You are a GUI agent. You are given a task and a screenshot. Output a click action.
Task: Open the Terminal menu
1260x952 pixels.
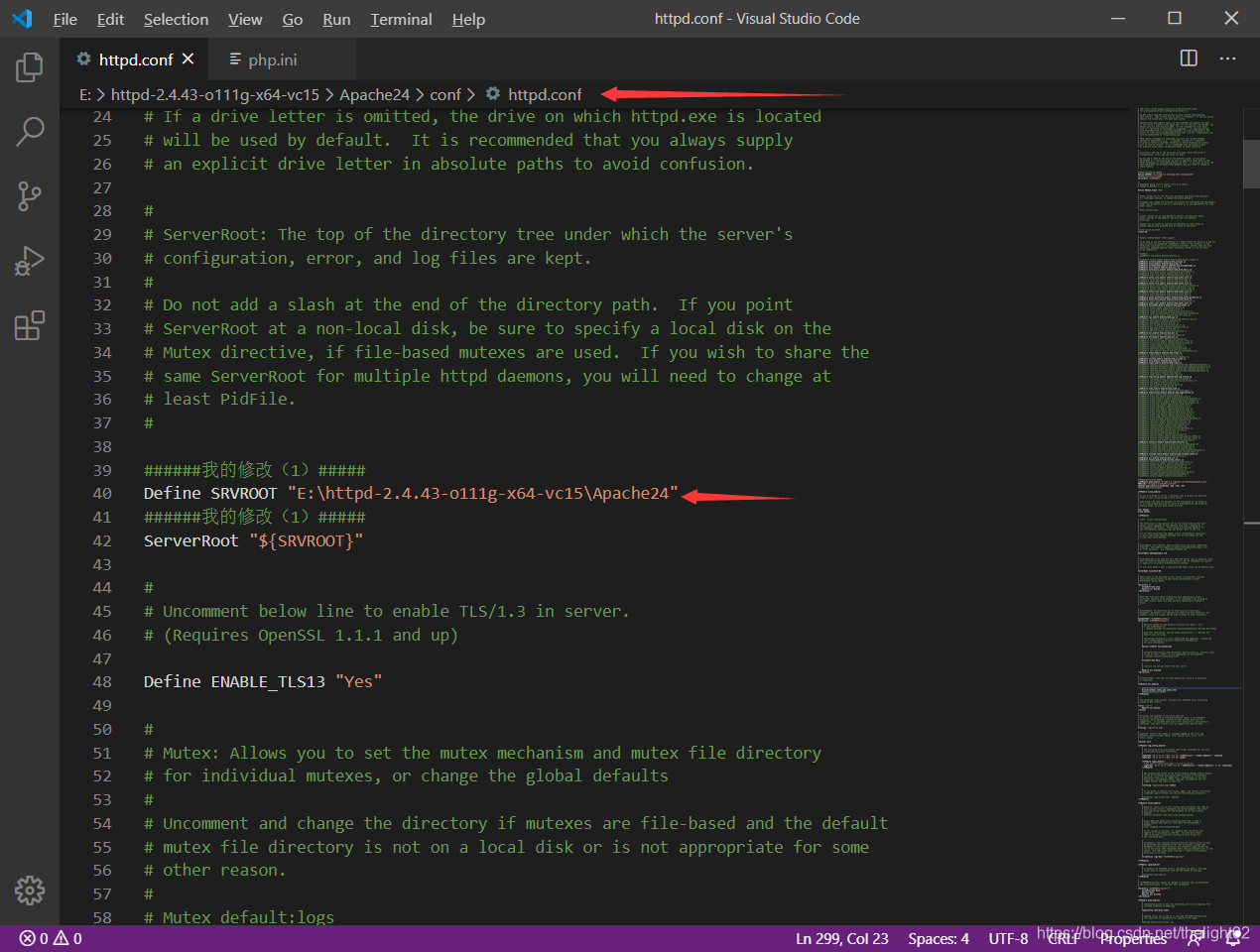[x=401, y=19]
